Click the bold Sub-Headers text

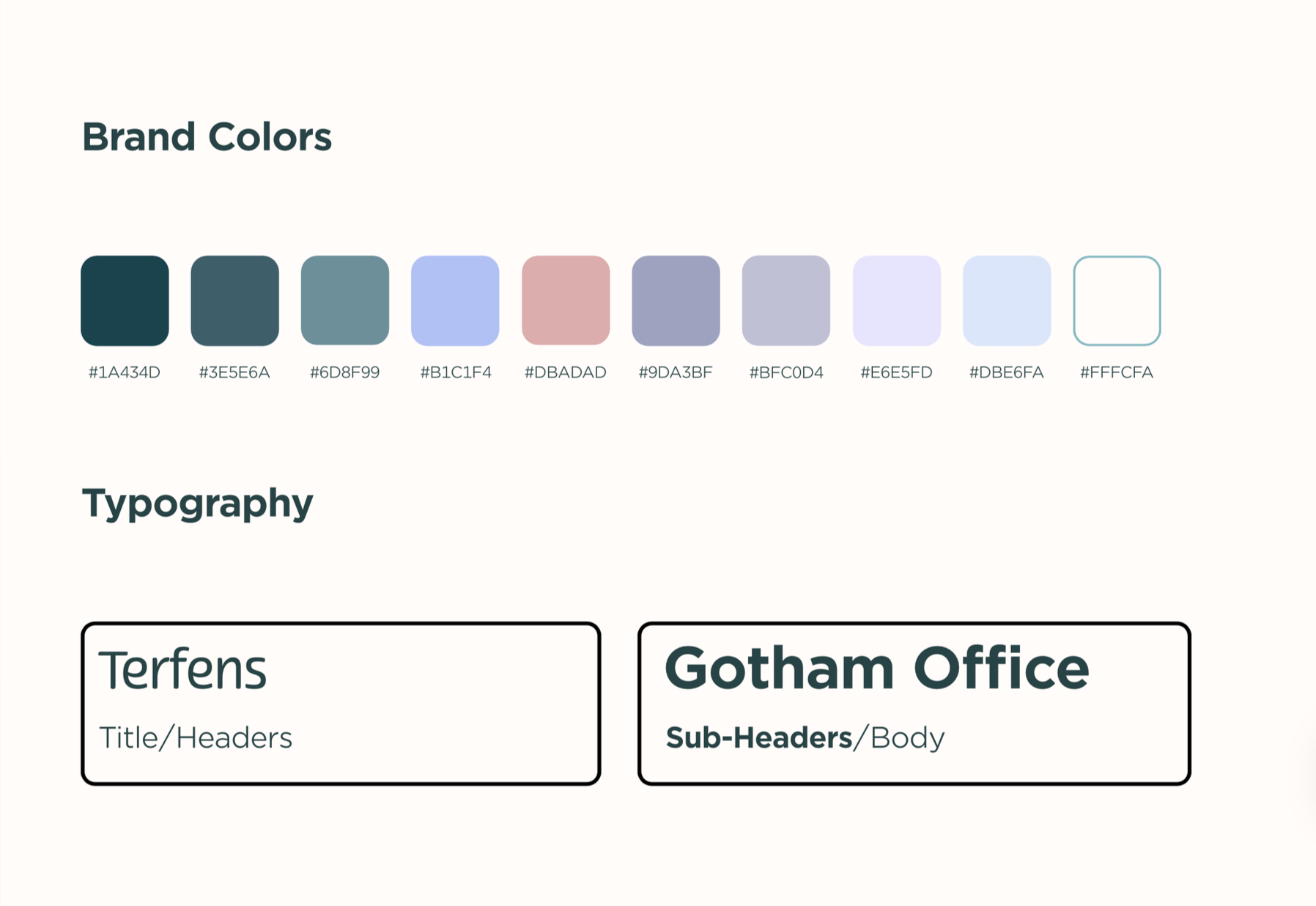(759, 737)
